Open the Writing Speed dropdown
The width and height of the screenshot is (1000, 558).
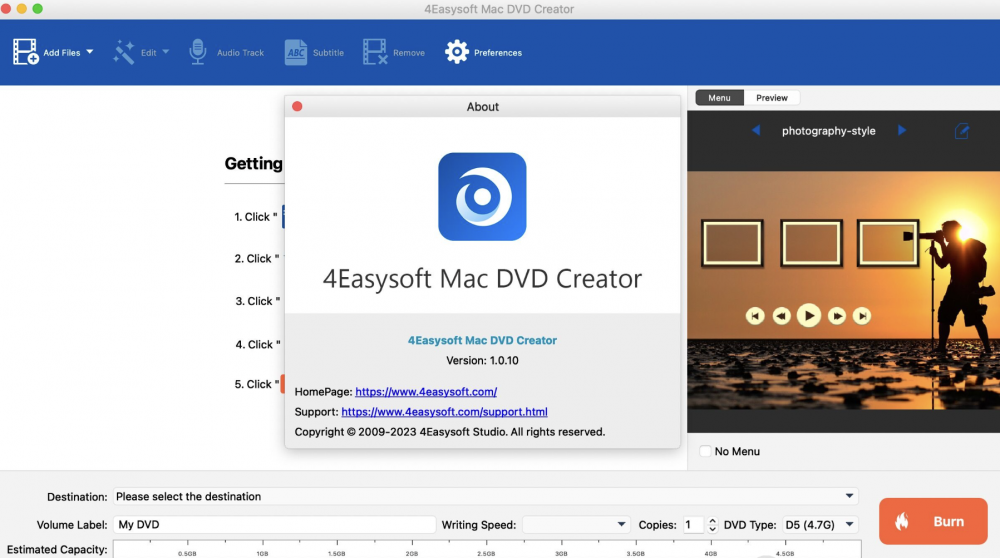pos(576,524)
